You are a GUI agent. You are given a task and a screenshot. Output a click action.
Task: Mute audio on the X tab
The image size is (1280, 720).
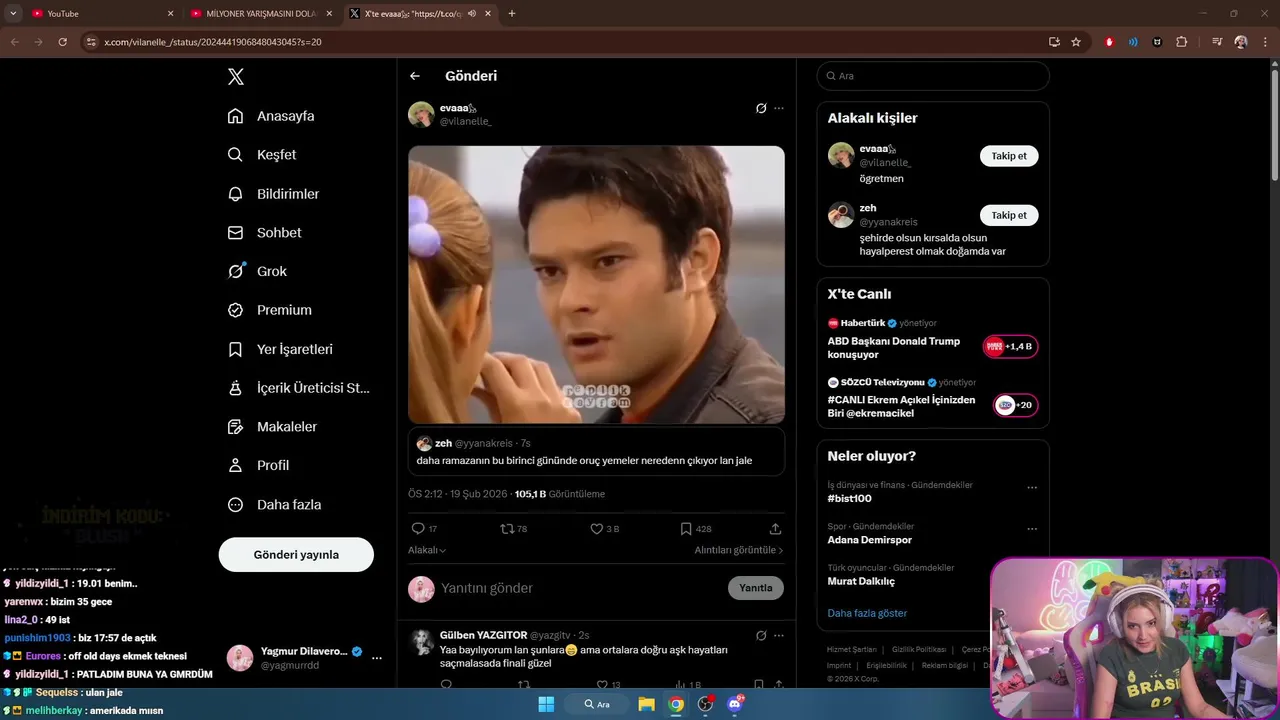click(472, 14)
